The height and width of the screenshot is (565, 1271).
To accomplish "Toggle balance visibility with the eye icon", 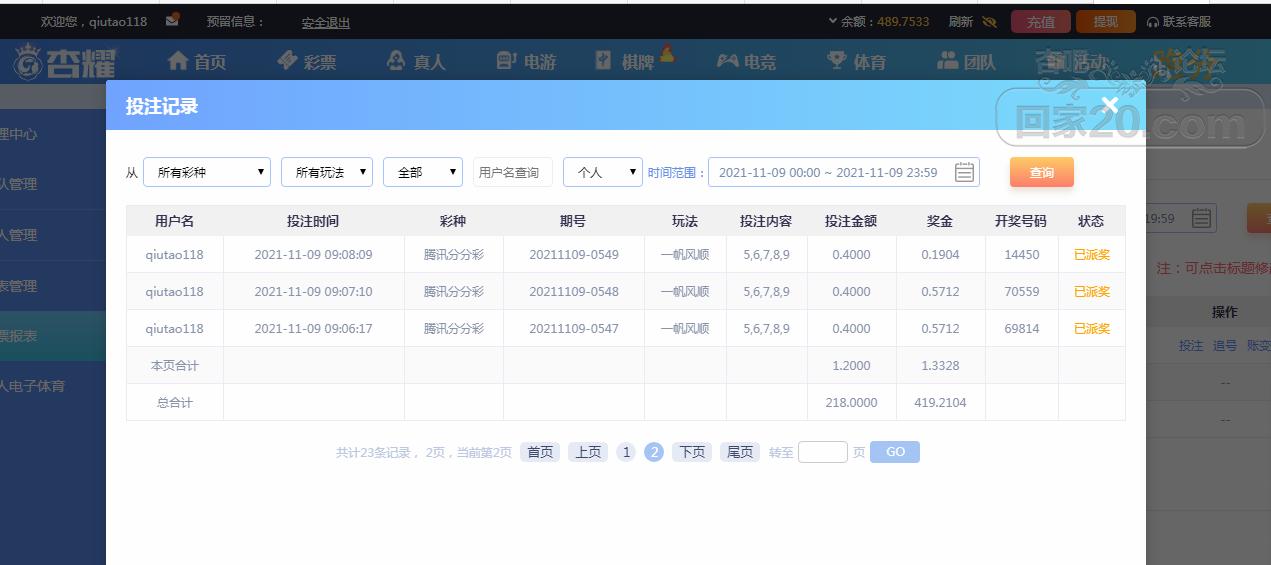I will click(990, 22).
